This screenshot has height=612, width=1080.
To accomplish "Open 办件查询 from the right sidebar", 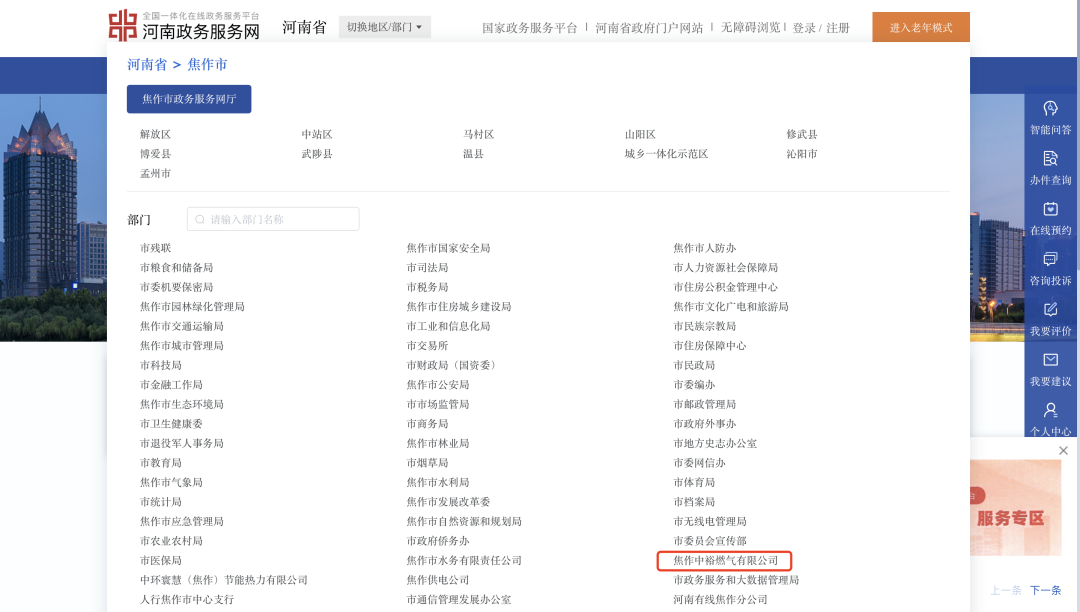I will click(1050, 159).
